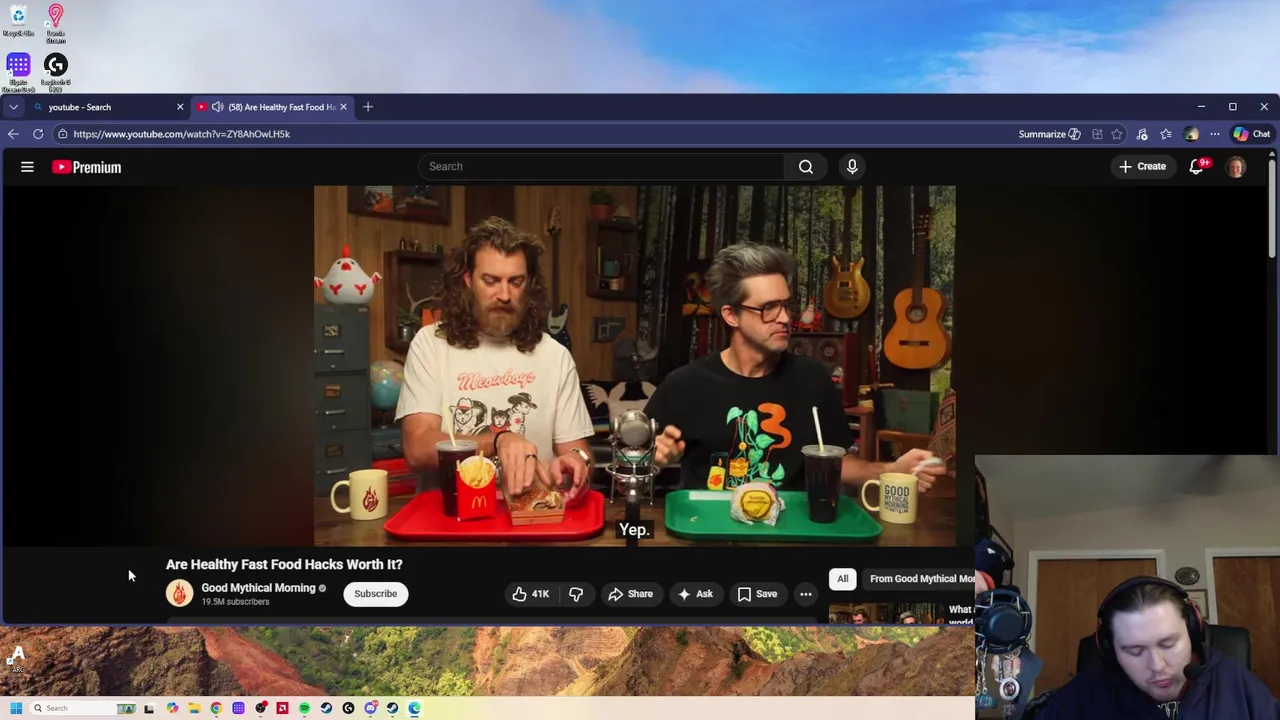The height and width of the screenshot is (720, 1280).
Task: Open Recycle Bin desktop icon
Action: [18, 20]
